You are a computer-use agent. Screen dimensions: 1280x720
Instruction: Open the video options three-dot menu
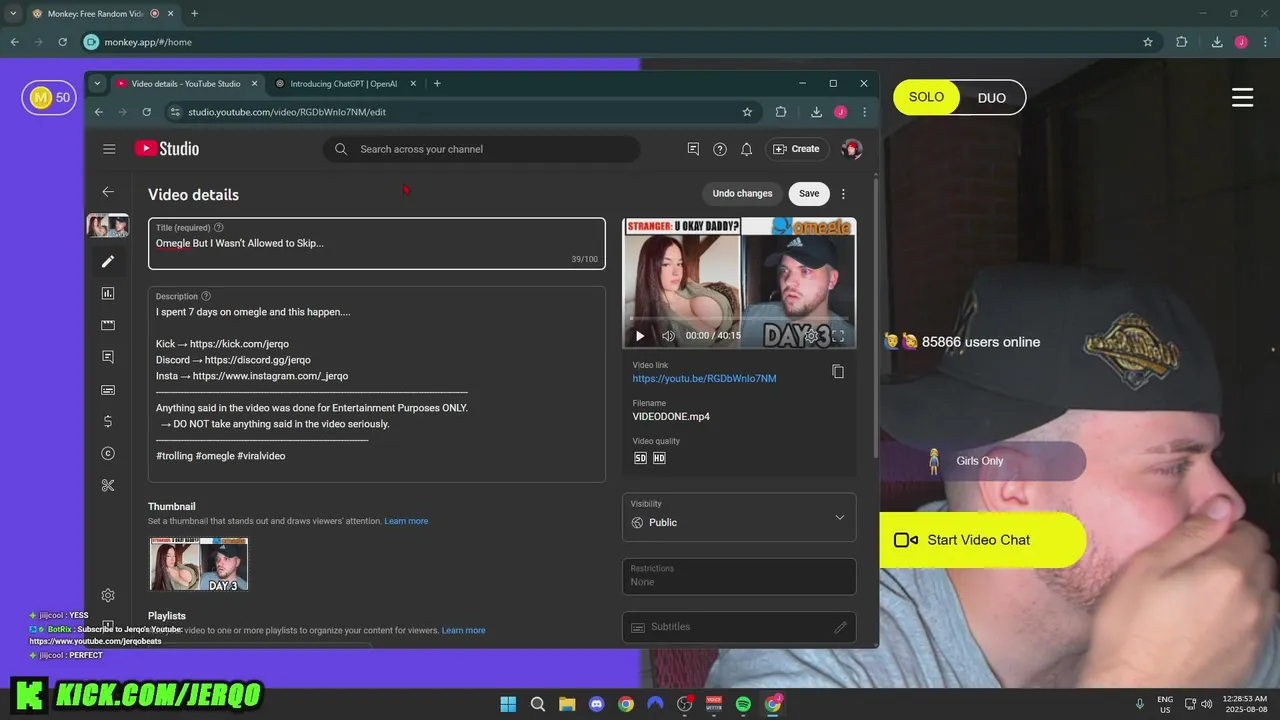843,194
